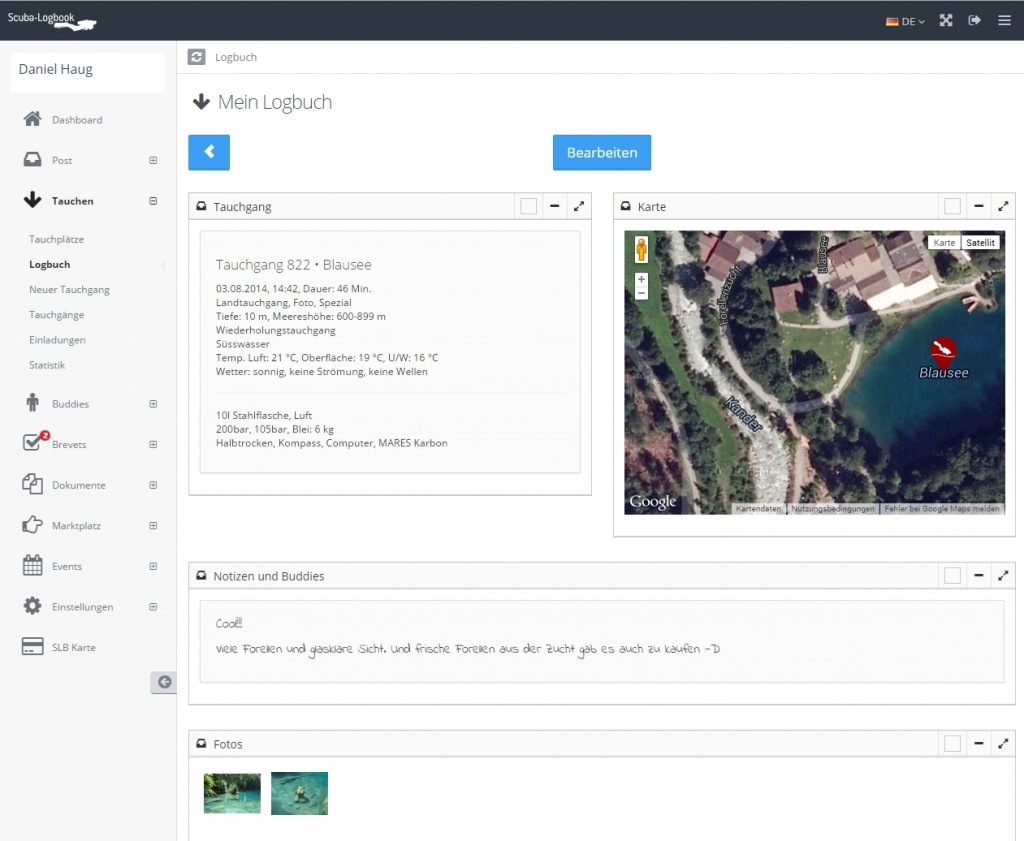The height and width of the screenshot is (841, 1024).
Task: Tick the checkbox in Karte panel header
Action: click(952, 206)
